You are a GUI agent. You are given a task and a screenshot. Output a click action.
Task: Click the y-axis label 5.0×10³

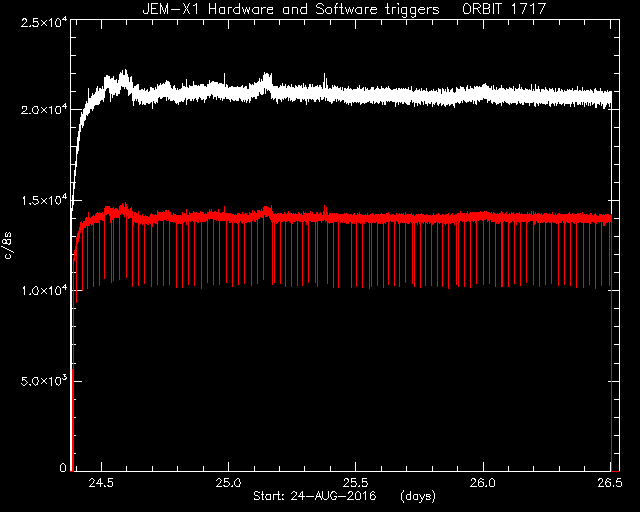(x=44, y=381)
